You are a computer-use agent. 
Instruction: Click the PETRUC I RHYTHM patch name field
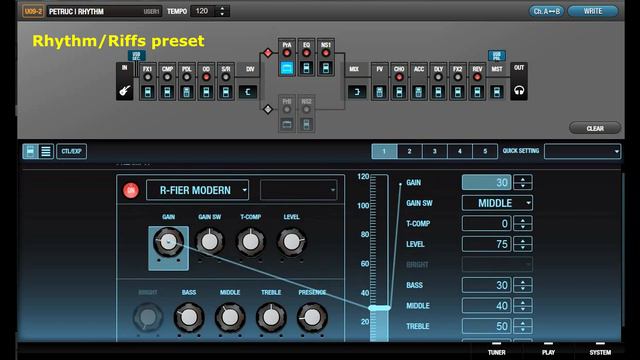(104, 11)
